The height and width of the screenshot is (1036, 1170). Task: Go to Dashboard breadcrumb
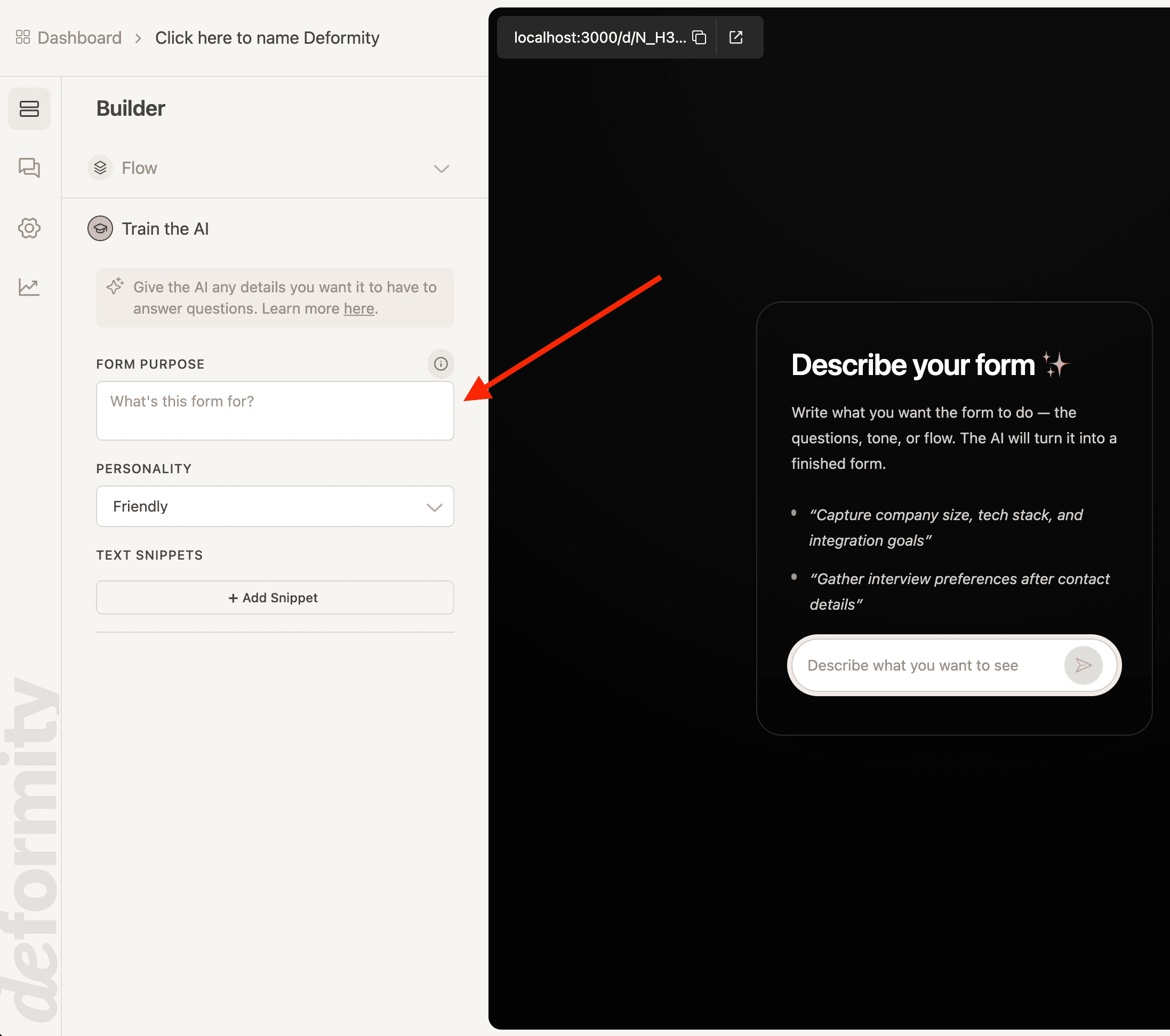(79, 38)
